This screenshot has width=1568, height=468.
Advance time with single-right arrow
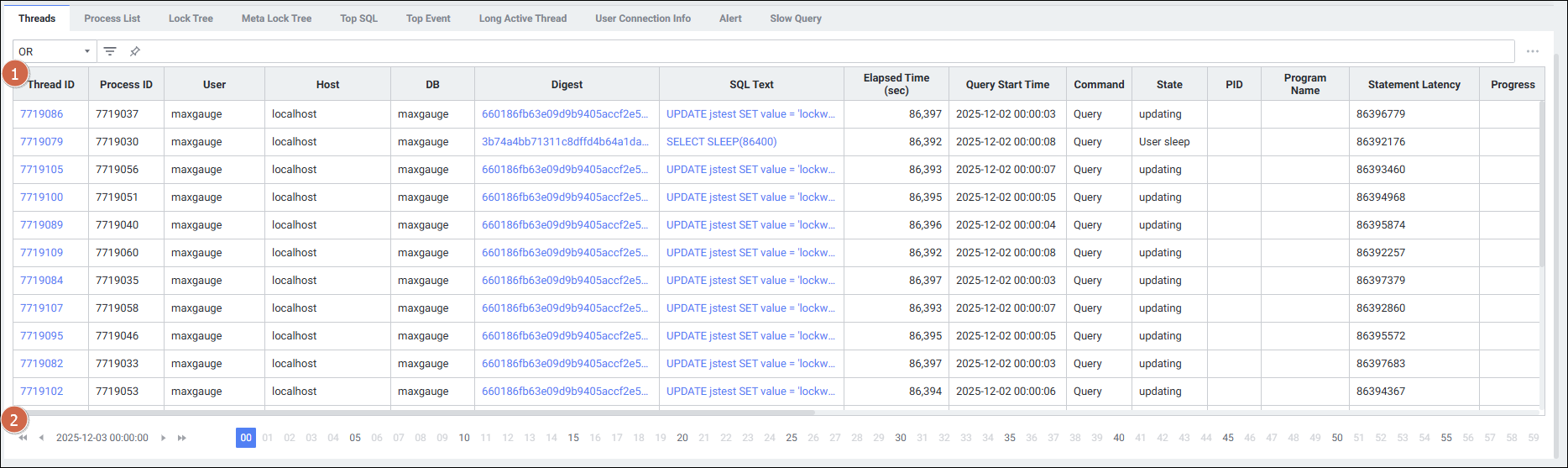point(164,438)
